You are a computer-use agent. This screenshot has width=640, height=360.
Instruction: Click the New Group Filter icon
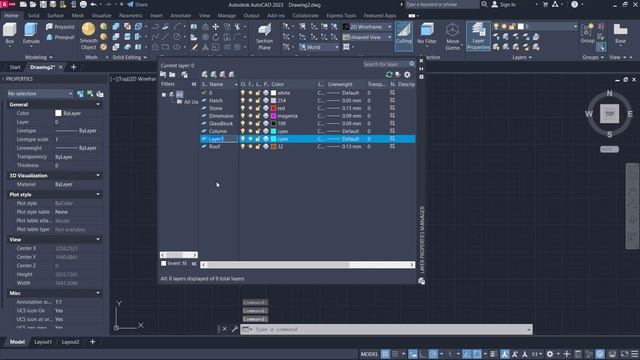coord(172,74)
